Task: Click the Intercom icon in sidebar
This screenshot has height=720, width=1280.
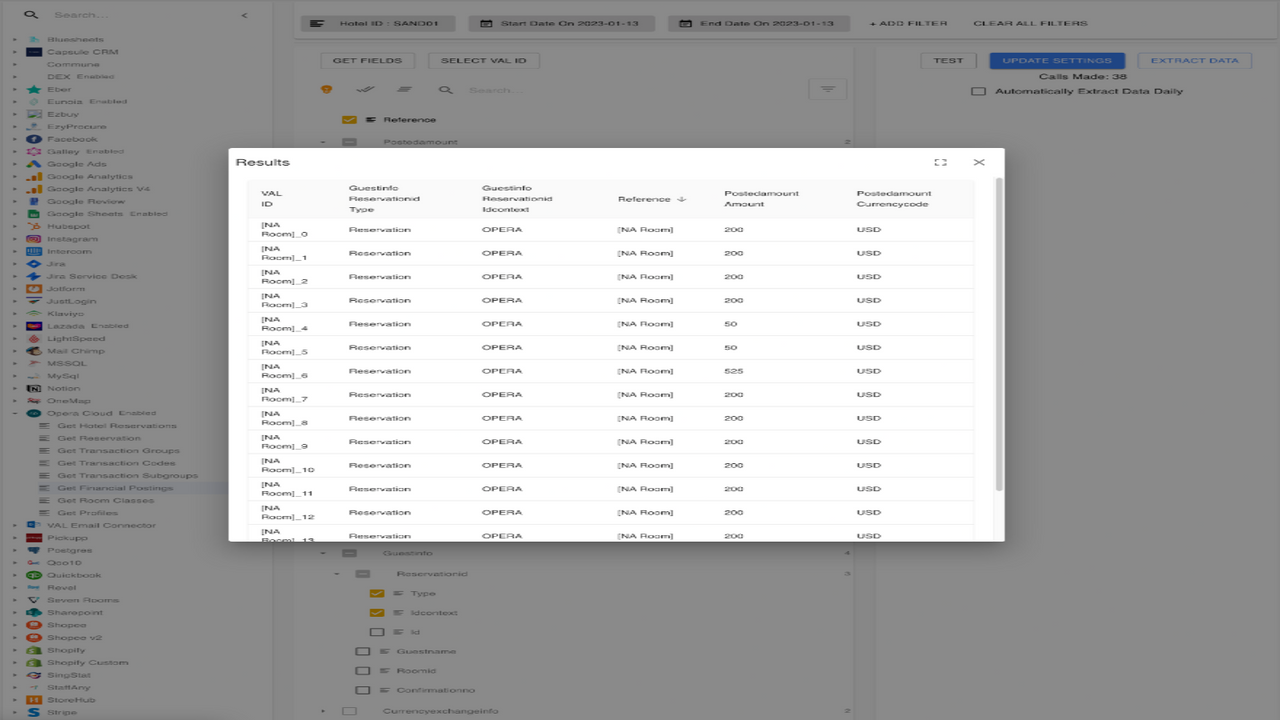Action: (34, 251)
